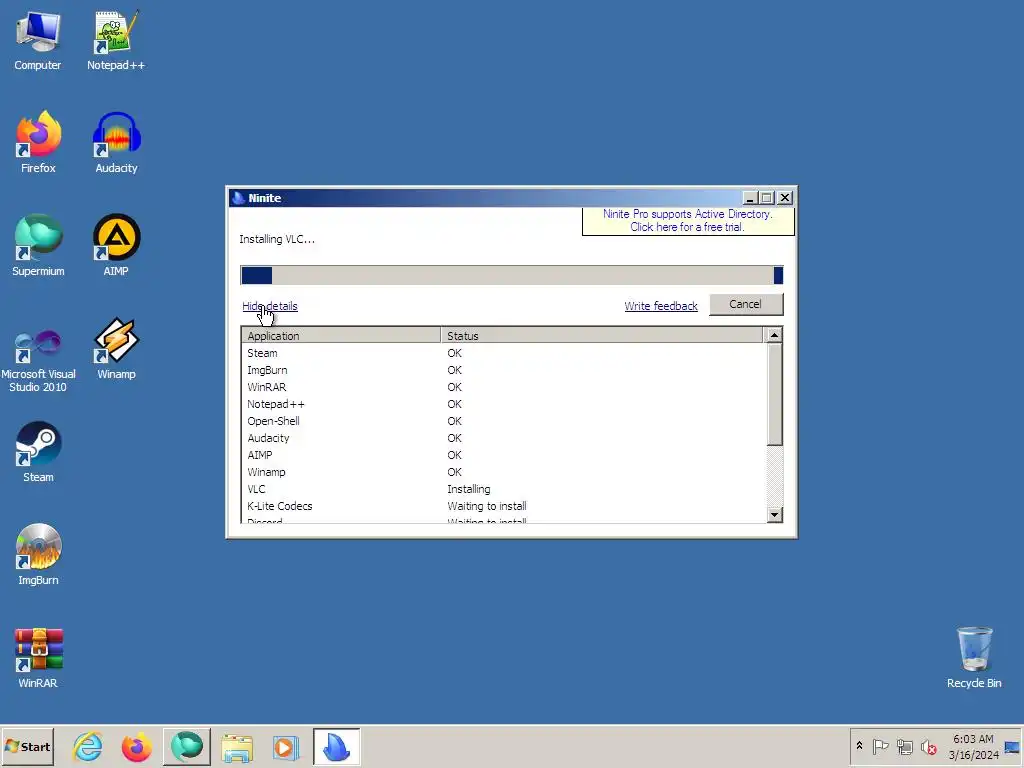Open Windows Media Player taskbar icon

point(285,746)
